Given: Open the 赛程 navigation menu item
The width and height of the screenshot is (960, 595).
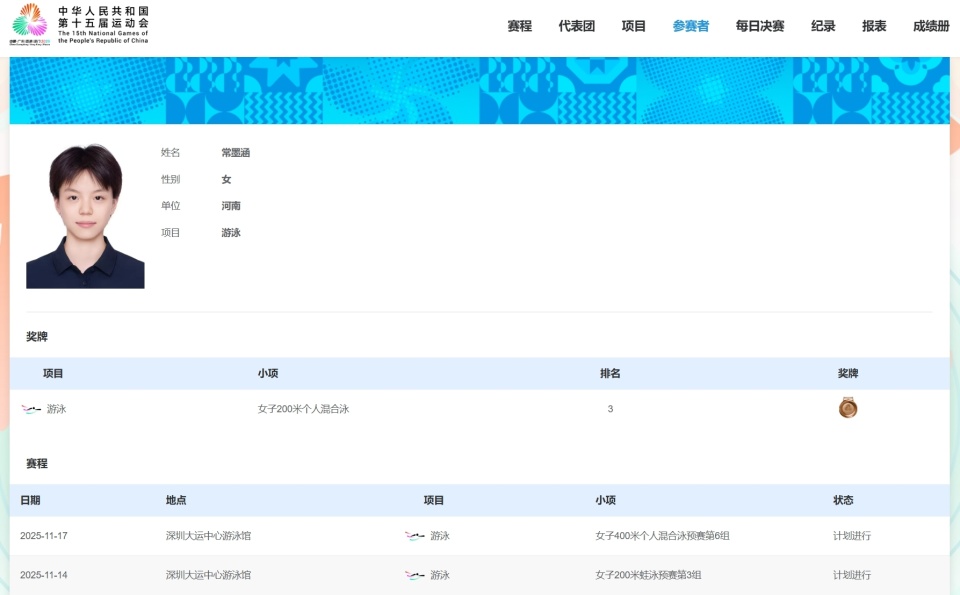Looking at the screenshot, I should (520, 26).
